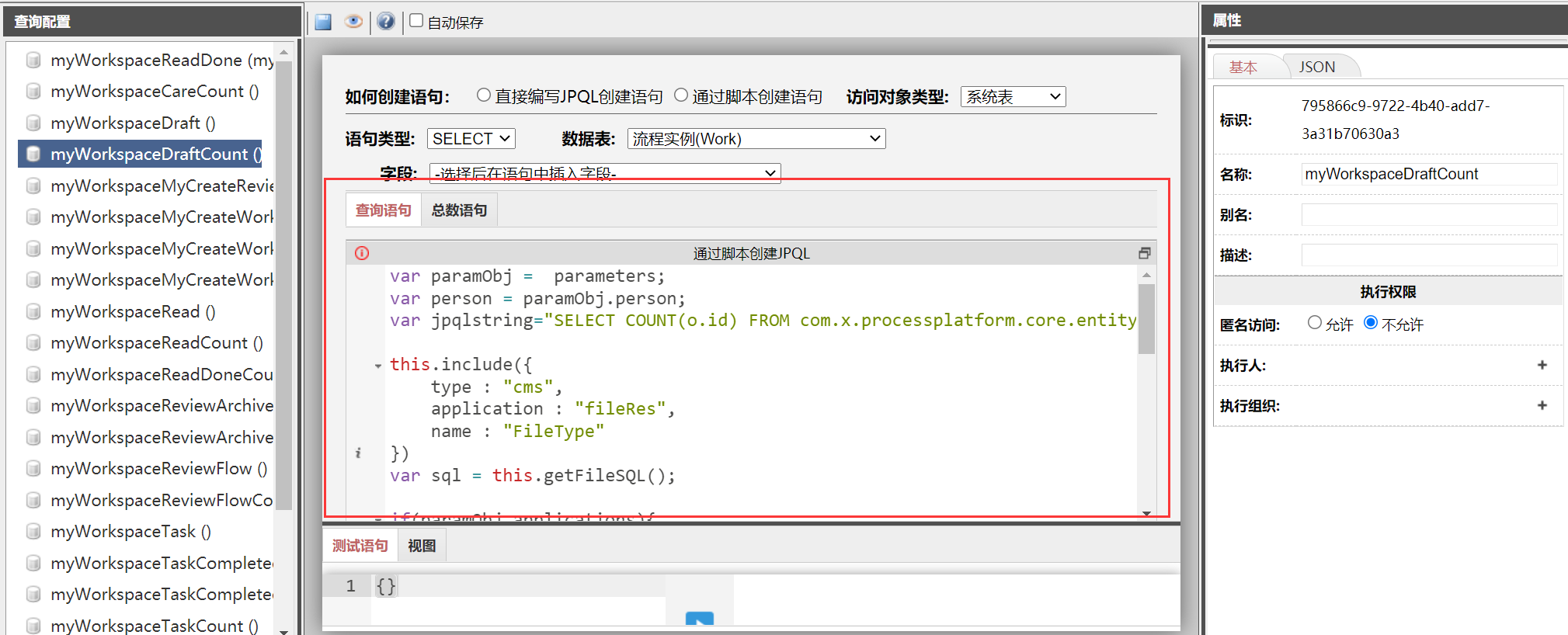1568x635 pixels.
Task: Click the 别名 input field
Action: 1428,215
